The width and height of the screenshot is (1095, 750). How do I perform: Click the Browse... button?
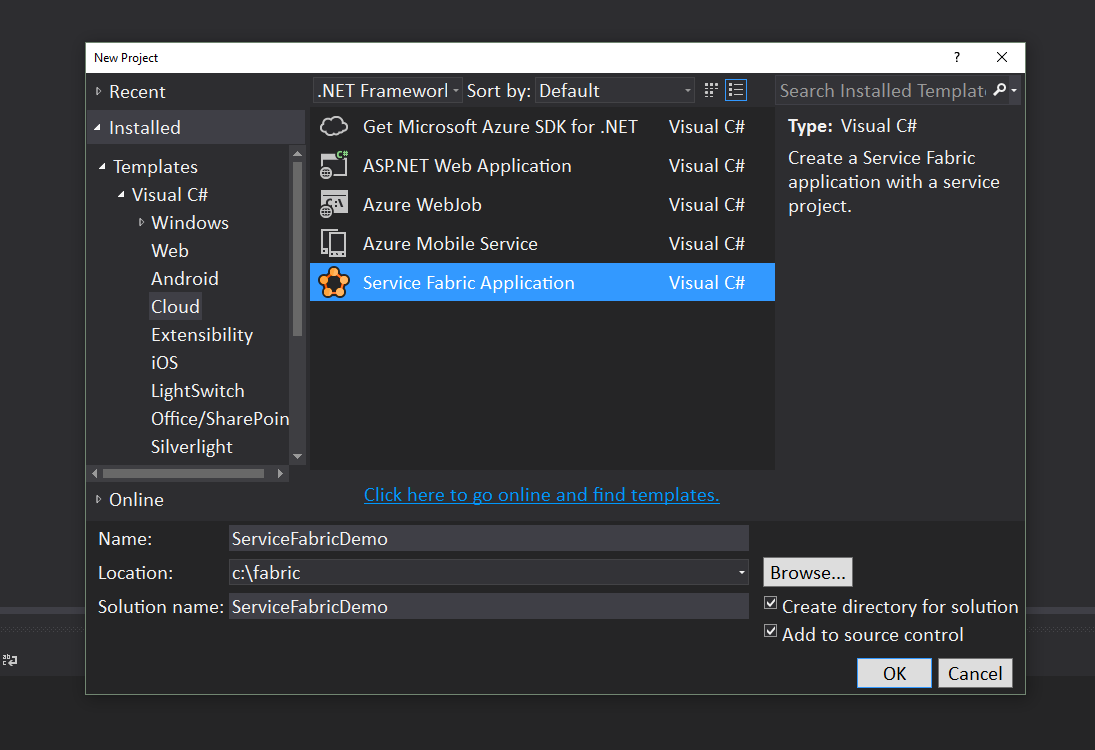pos(807,573)
